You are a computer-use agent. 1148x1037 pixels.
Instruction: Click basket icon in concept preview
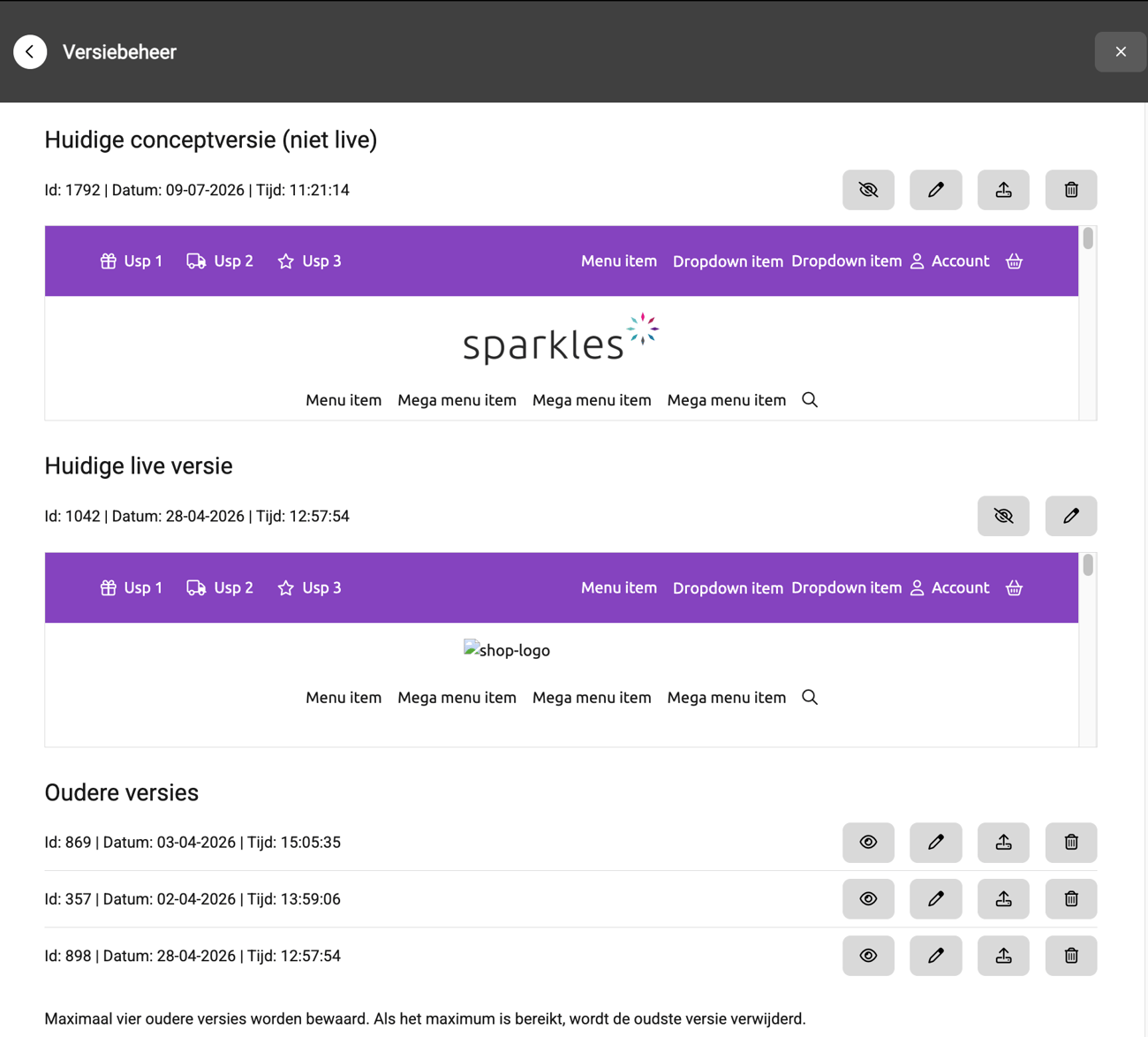(1014, 261)
